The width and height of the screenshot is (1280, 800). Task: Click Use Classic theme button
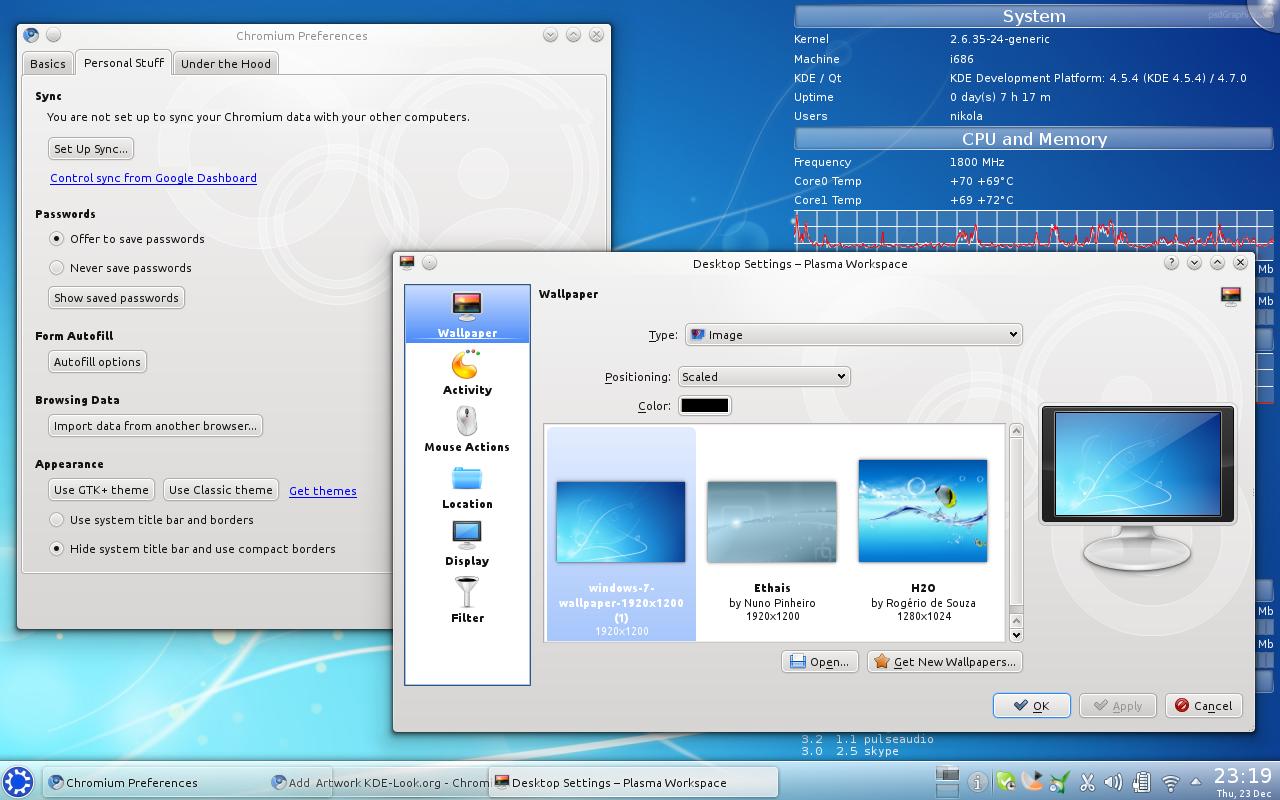(x=221, y=490)
